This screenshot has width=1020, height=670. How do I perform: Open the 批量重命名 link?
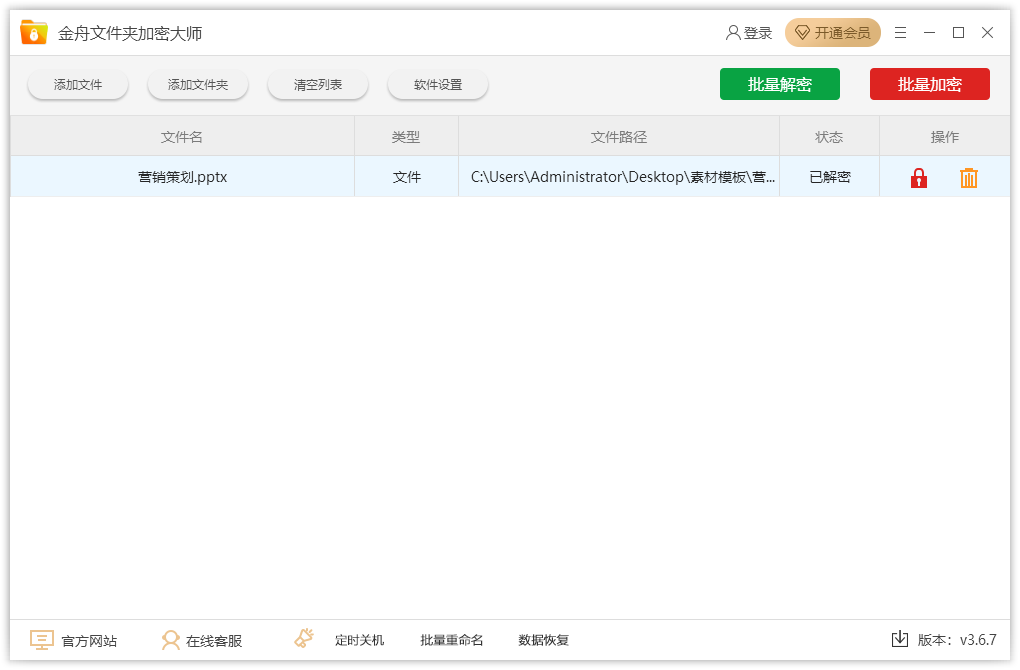(451, 640)
